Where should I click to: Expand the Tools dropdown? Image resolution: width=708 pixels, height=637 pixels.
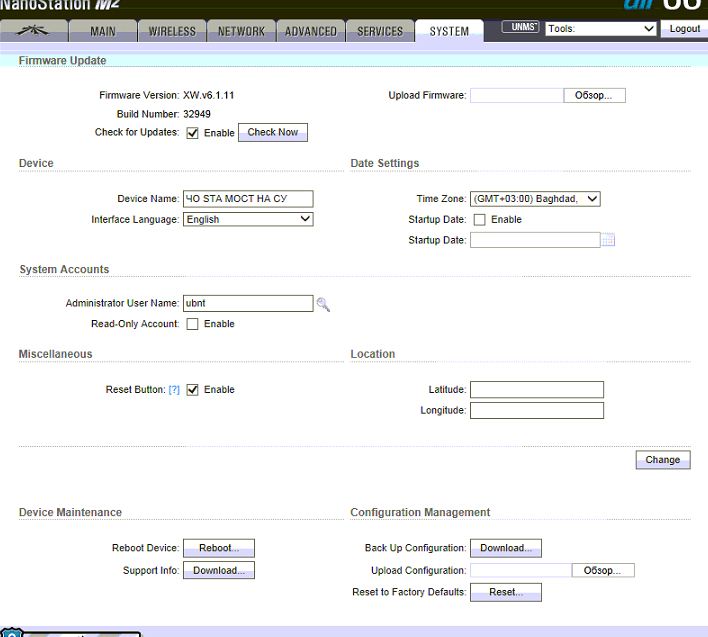tap(601, 29)
